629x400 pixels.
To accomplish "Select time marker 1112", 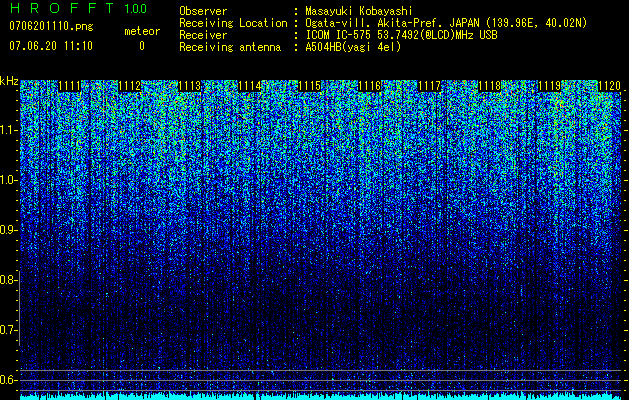I will [130, 86].
